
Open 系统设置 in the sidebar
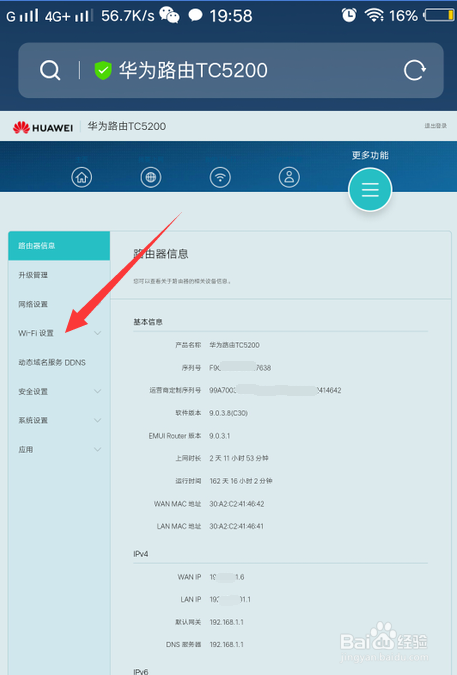pyautogui.click(x=59, y=420)
